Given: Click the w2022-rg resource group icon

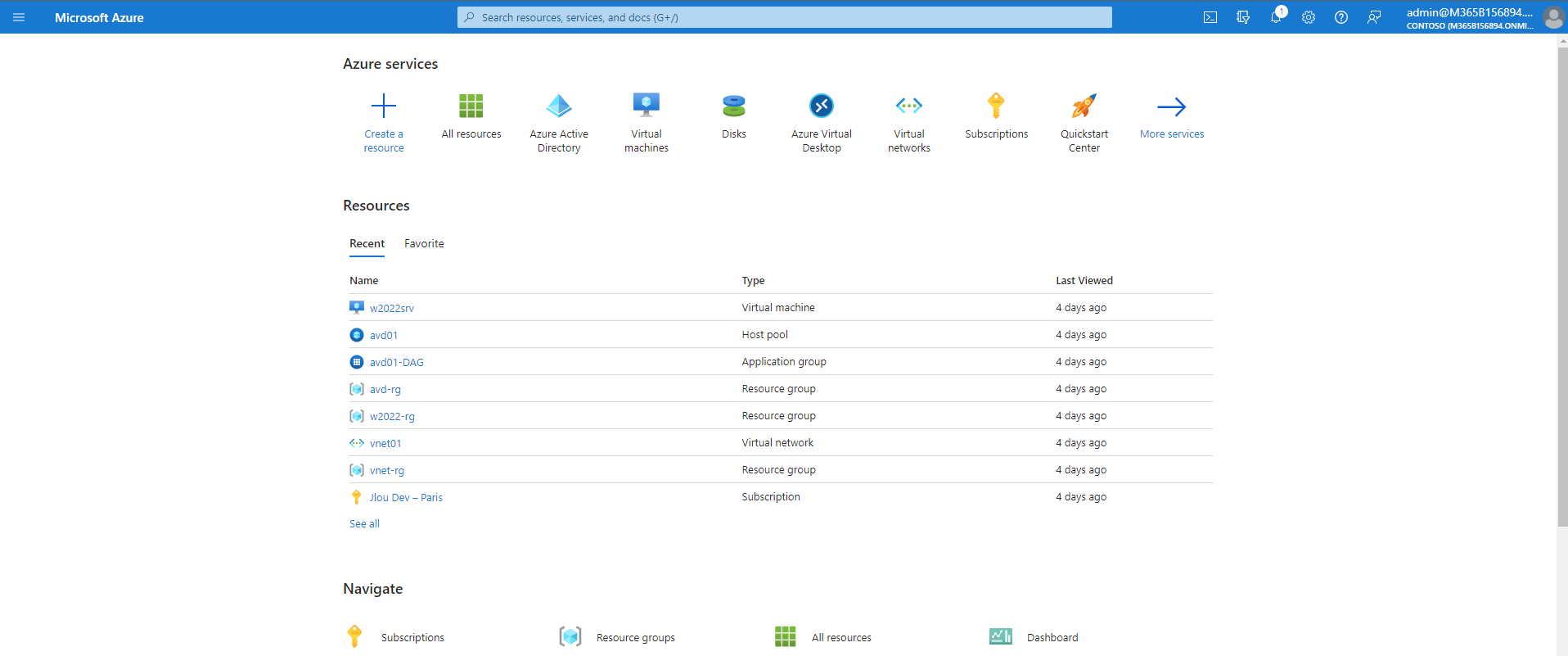Looking at the screenshot, I should click(357, 416).
